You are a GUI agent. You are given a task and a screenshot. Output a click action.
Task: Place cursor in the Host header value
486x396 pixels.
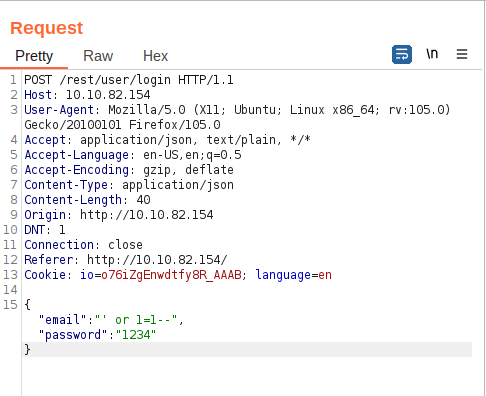[108, 95]
